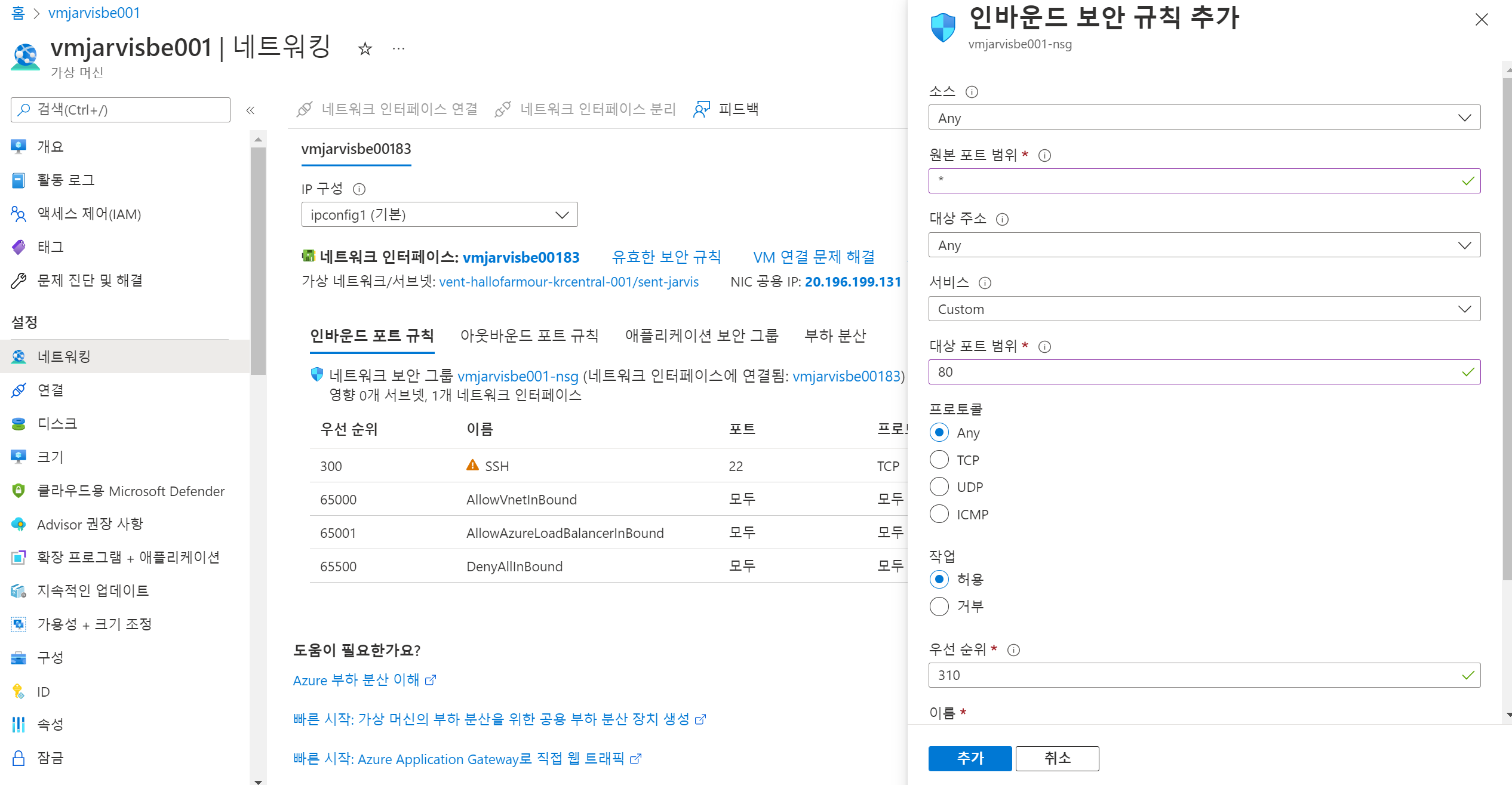Click the info icon next to 우선 순위

click(1013, 650)
